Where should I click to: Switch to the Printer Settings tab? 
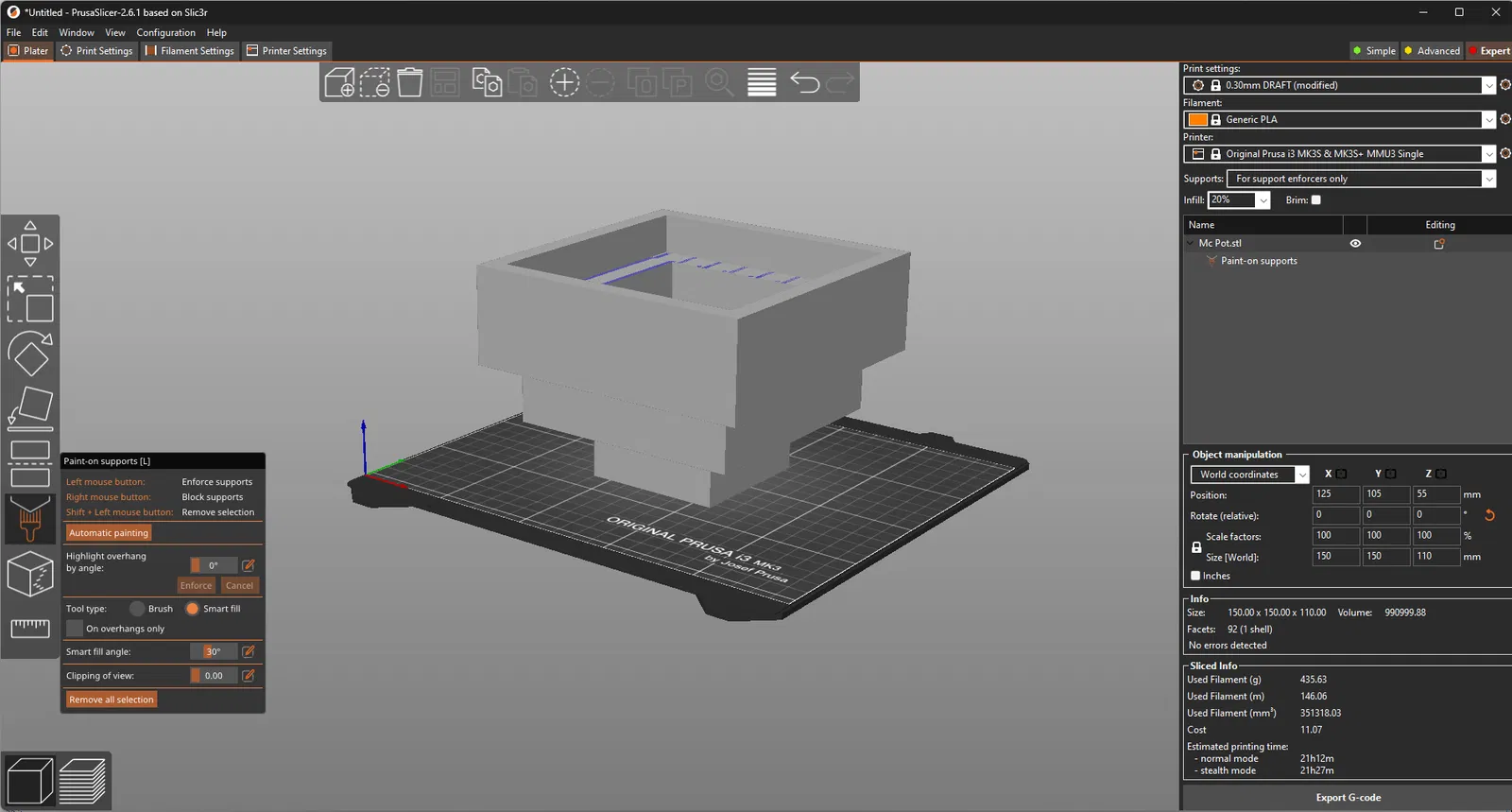[x=286, y=51]
